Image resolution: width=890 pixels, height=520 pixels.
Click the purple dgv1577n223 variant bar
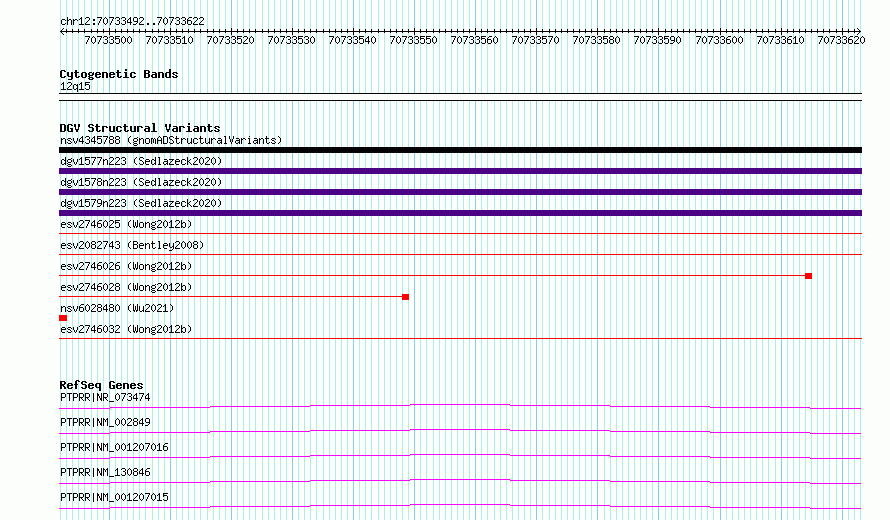click(x=460, y=171)
